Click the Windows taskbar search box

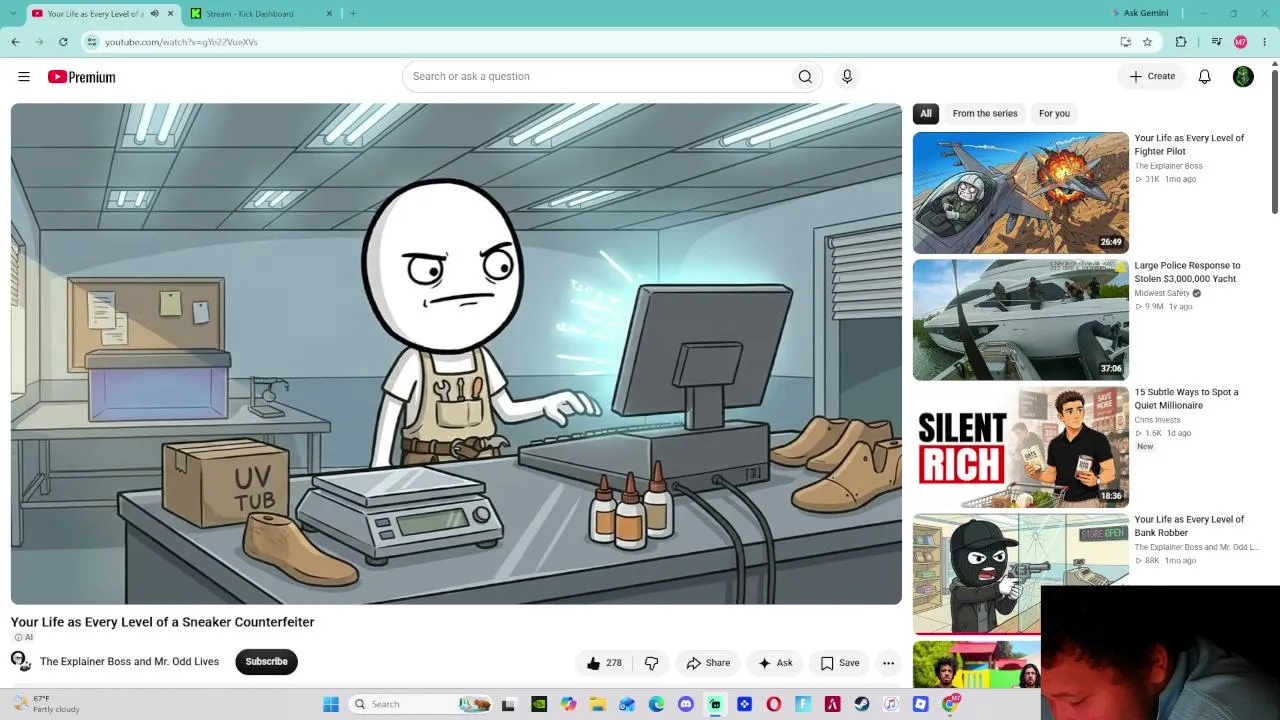420,704
